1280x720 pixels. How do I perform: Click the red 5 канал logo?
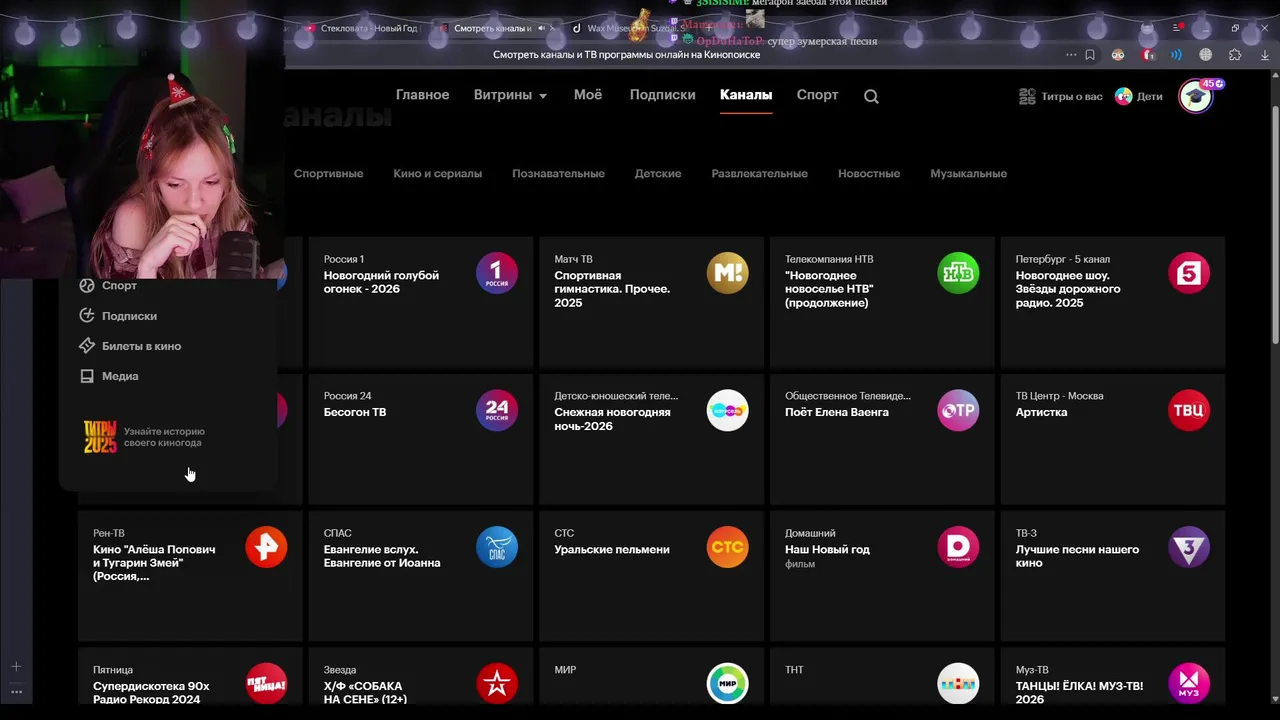click(1189, 273)
